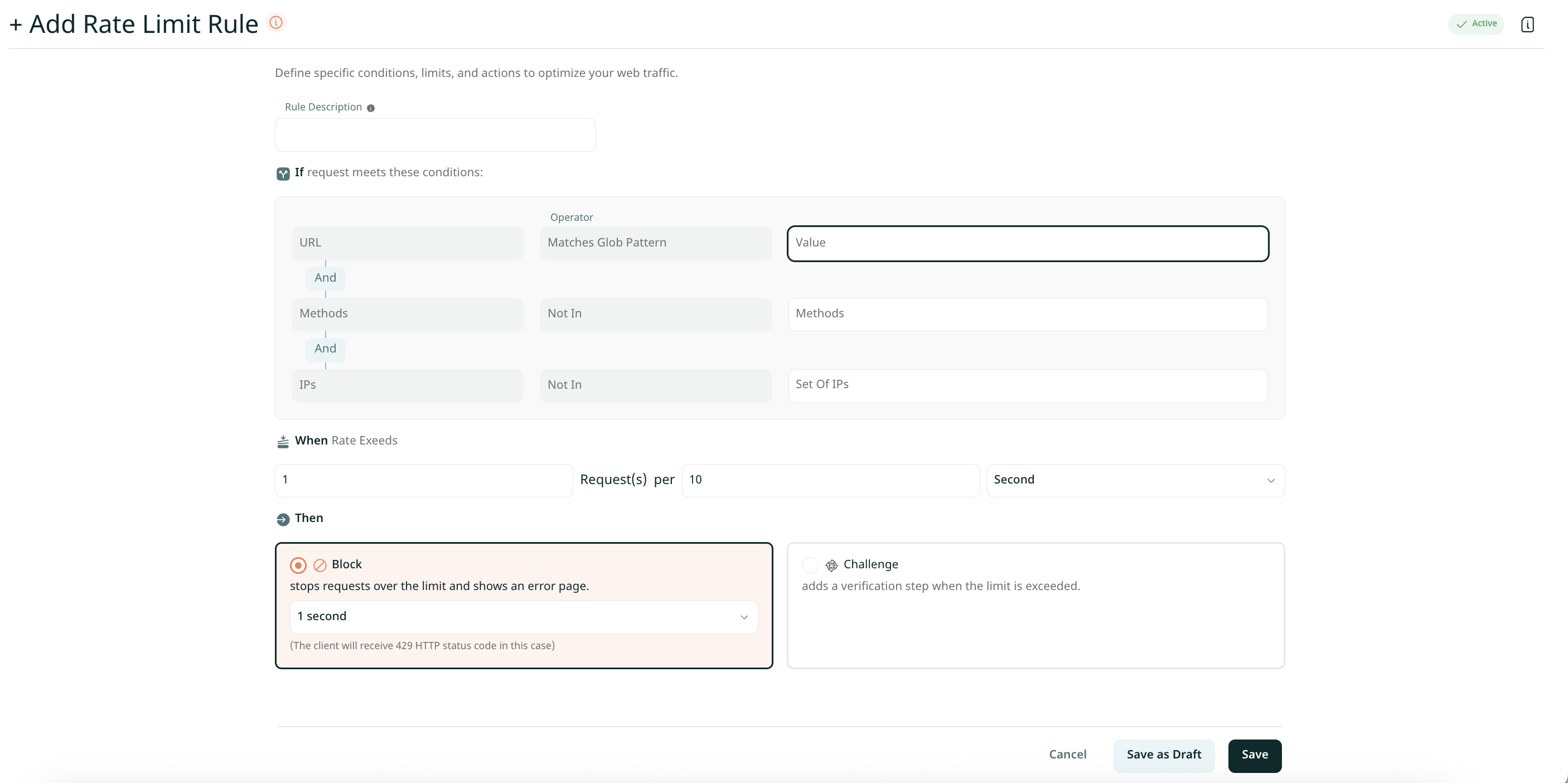This screenshot has height=783, width=1568.
Task: Click the And connector below Methods row
Action: pos(326,350)
